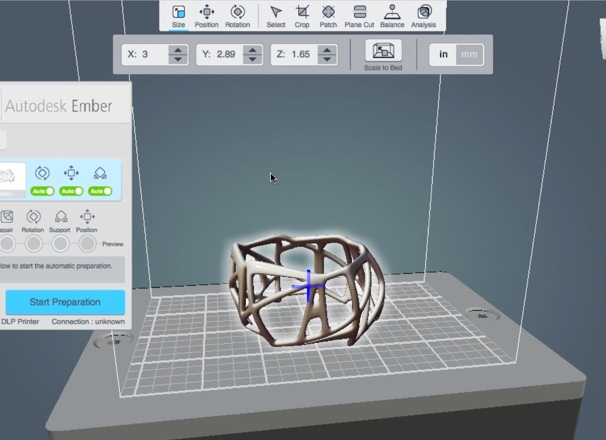This screenshot has height=440, width=606.
Task: Click rotation icon in blue auto settings row
Action: 43,173
